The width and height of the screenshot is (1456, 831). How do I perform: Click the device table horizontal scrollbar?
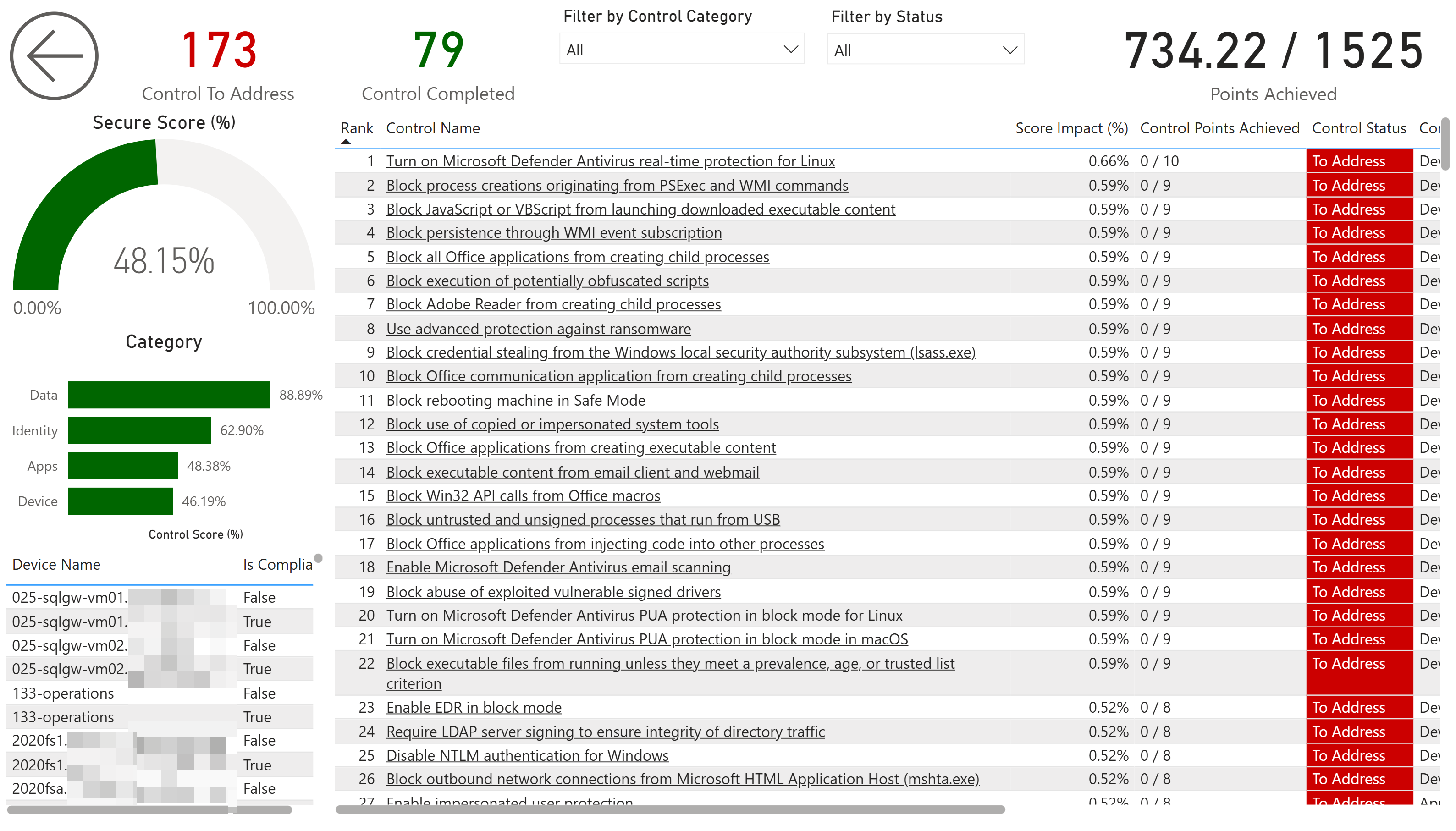tap(149, 809)
